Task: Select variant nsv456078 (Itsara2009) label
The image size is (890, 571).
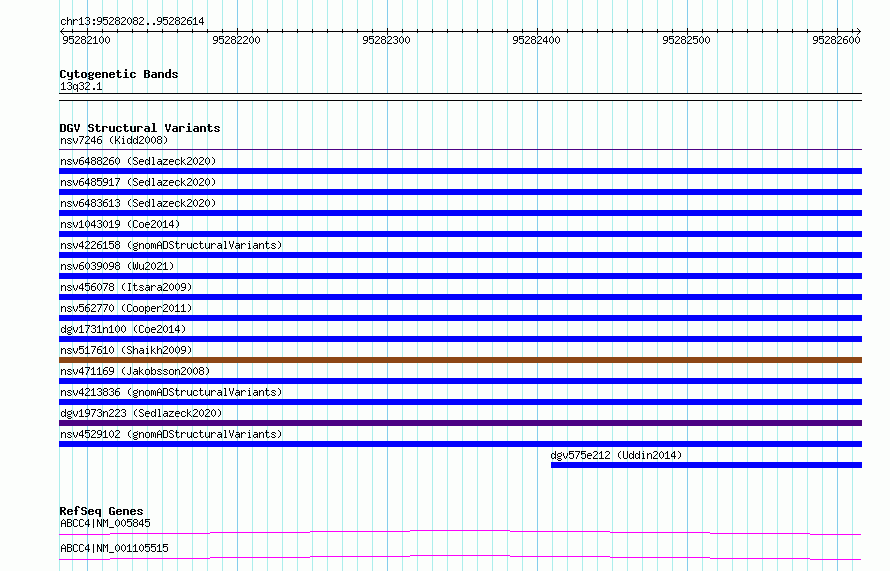Action: (126, 287)
